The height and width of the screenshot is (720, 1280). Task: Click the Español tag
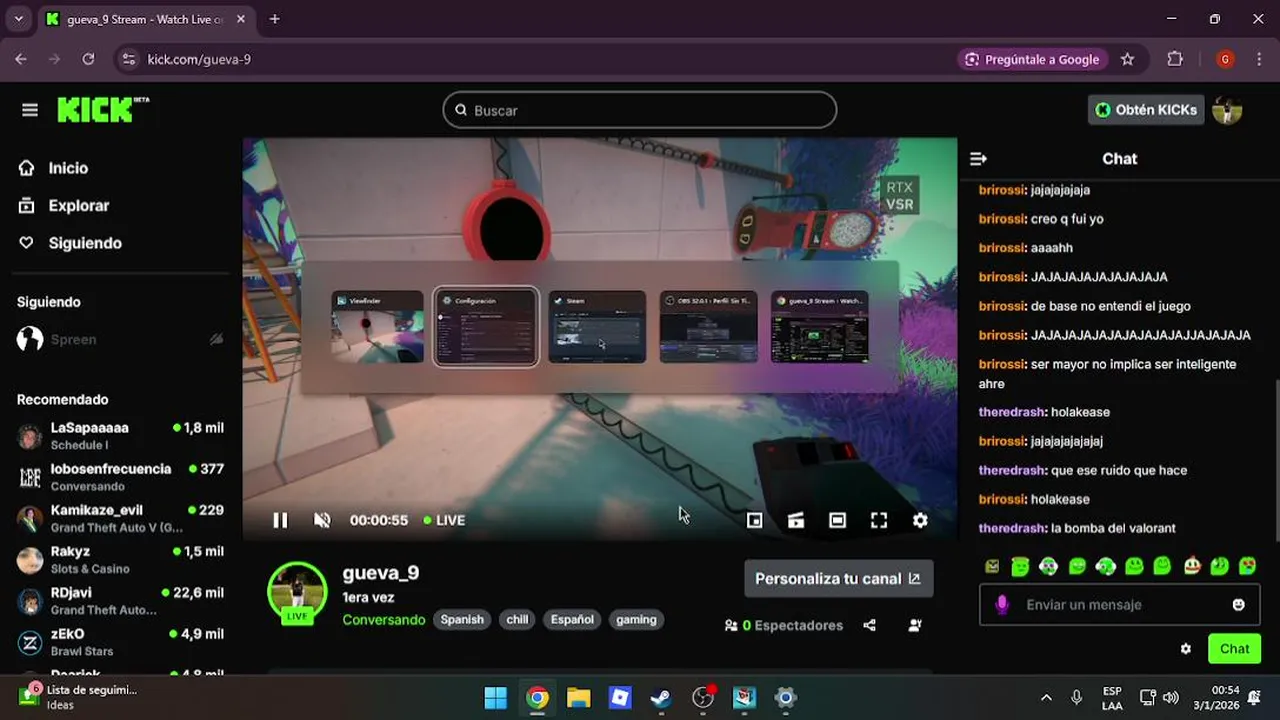572,620
